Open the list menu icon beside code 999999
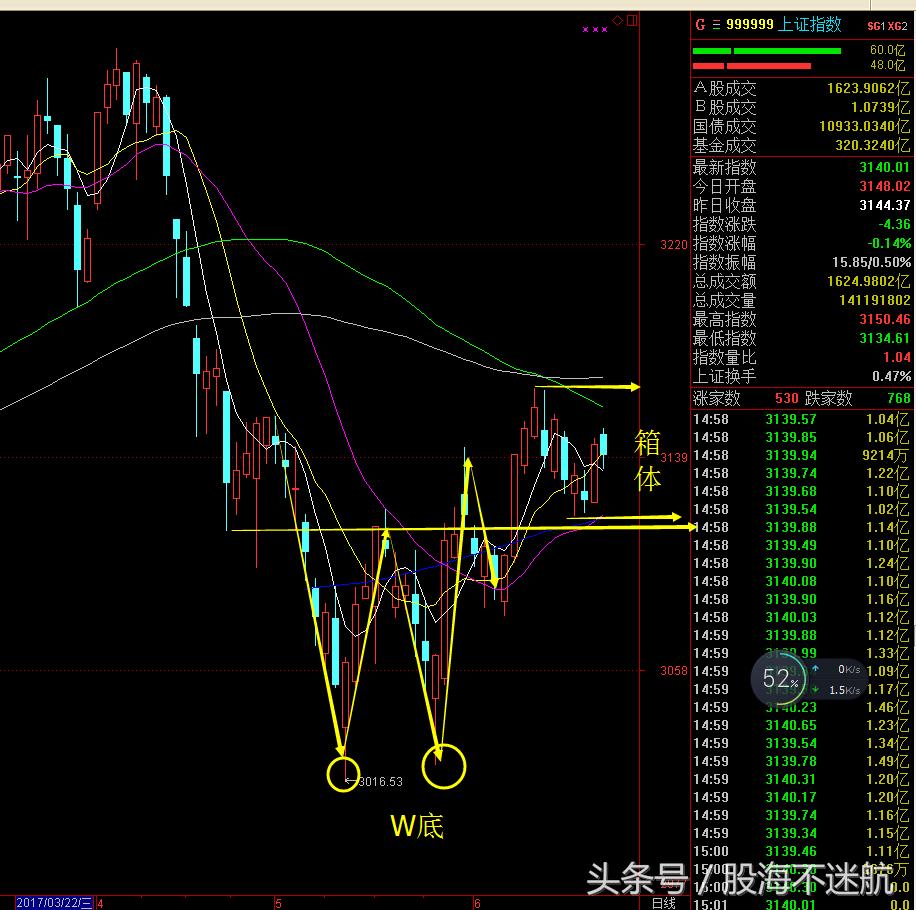This screenshot has height=910, width=916. [x=716, y=25]
